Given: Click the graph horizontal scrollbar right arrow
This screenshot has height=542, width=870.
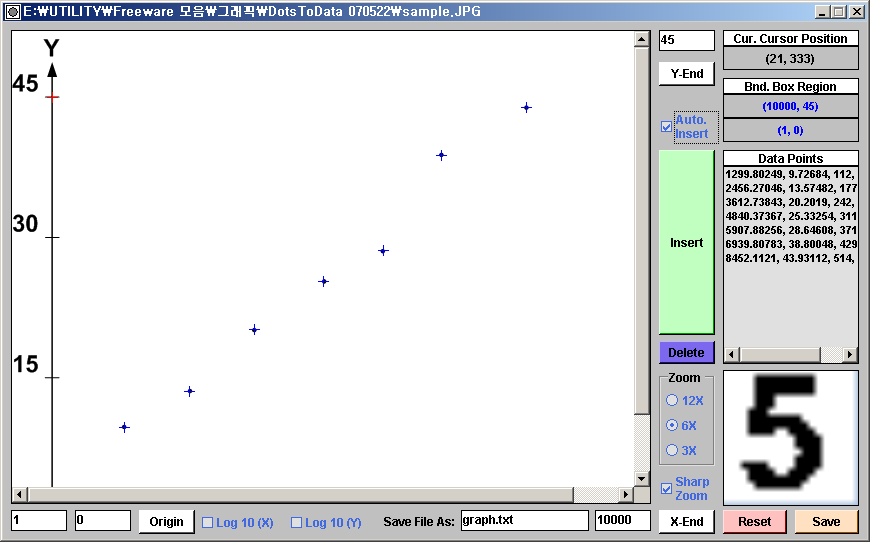Looking at the screenshot, I should coord(626,494).
